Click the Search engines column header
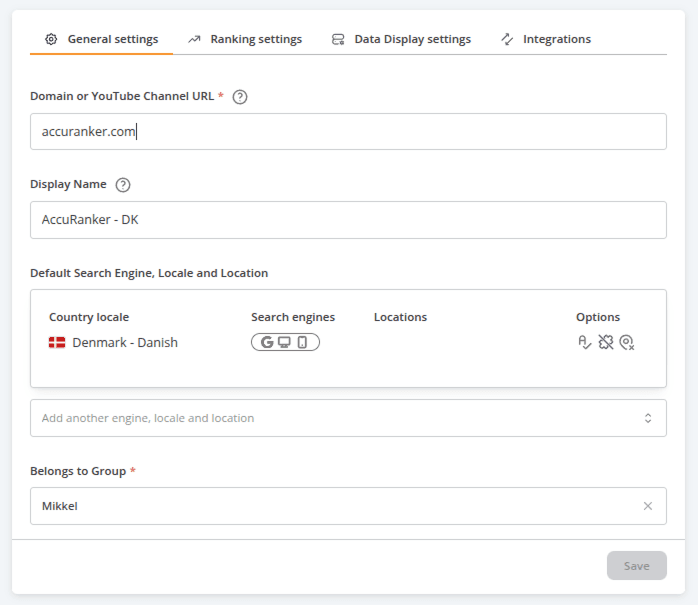 (293, 317)
